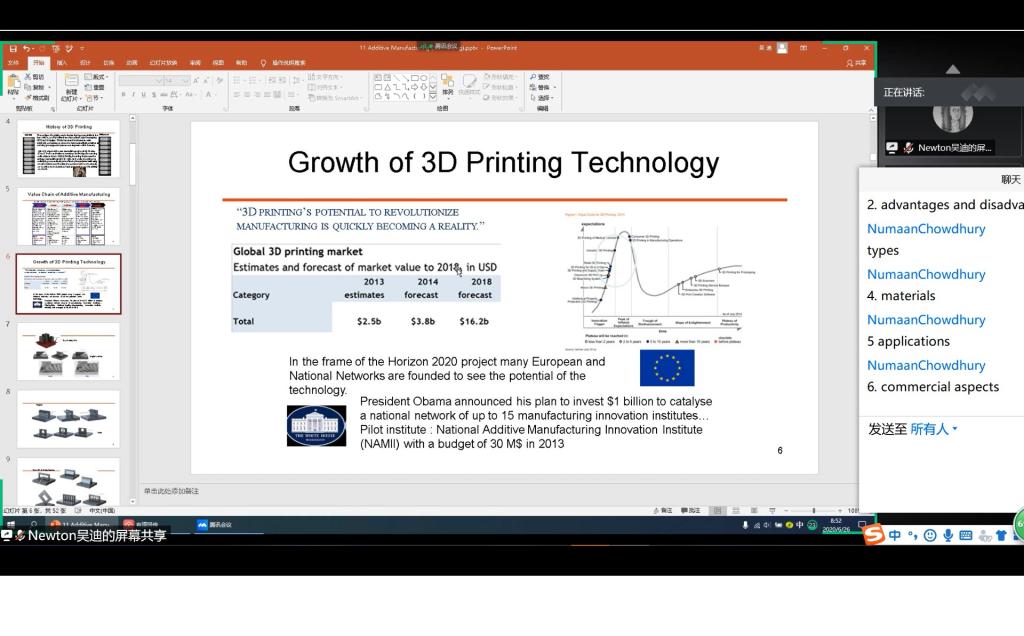The width and height of the screenshot is (1024, 636).
Task: Click the Arrange (排列) icon in ribbon
Action: coord(447,84)
